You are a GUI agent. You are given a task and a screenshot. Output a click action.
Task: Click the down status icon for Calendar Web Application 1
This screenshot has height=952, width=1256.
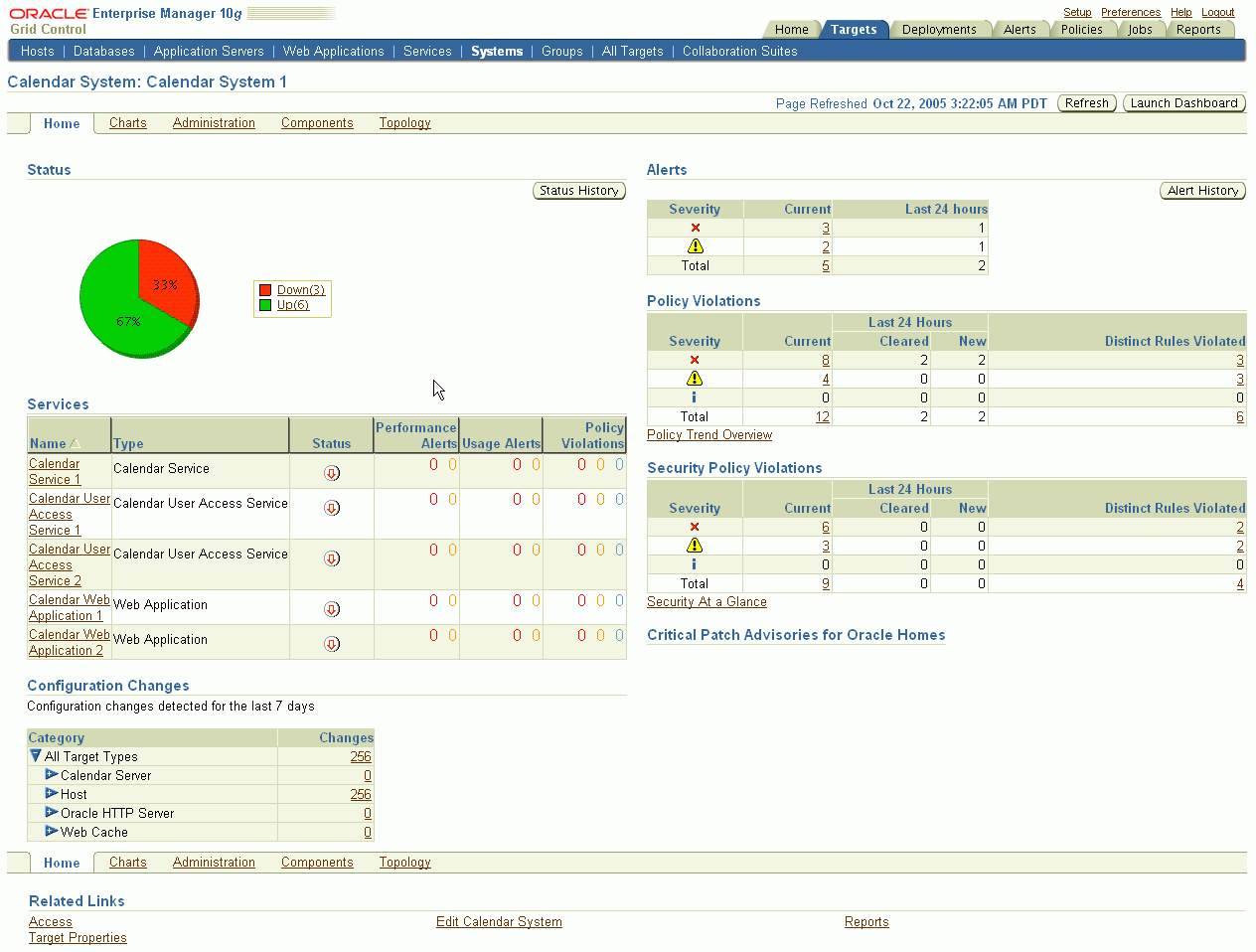tap(331, 607)
